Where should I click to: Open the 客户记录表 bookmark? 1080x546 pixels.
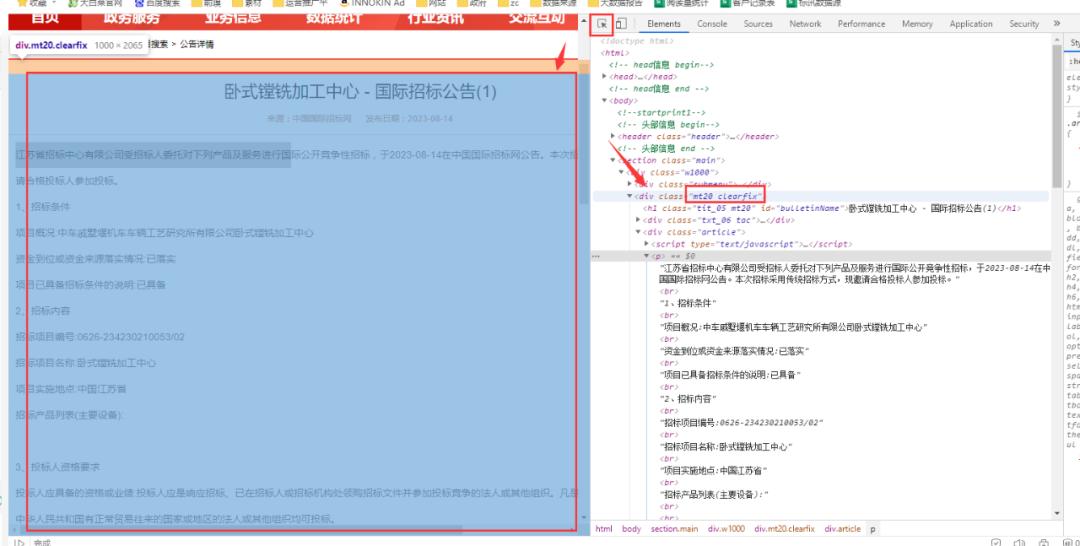click(x=747, y=3)
